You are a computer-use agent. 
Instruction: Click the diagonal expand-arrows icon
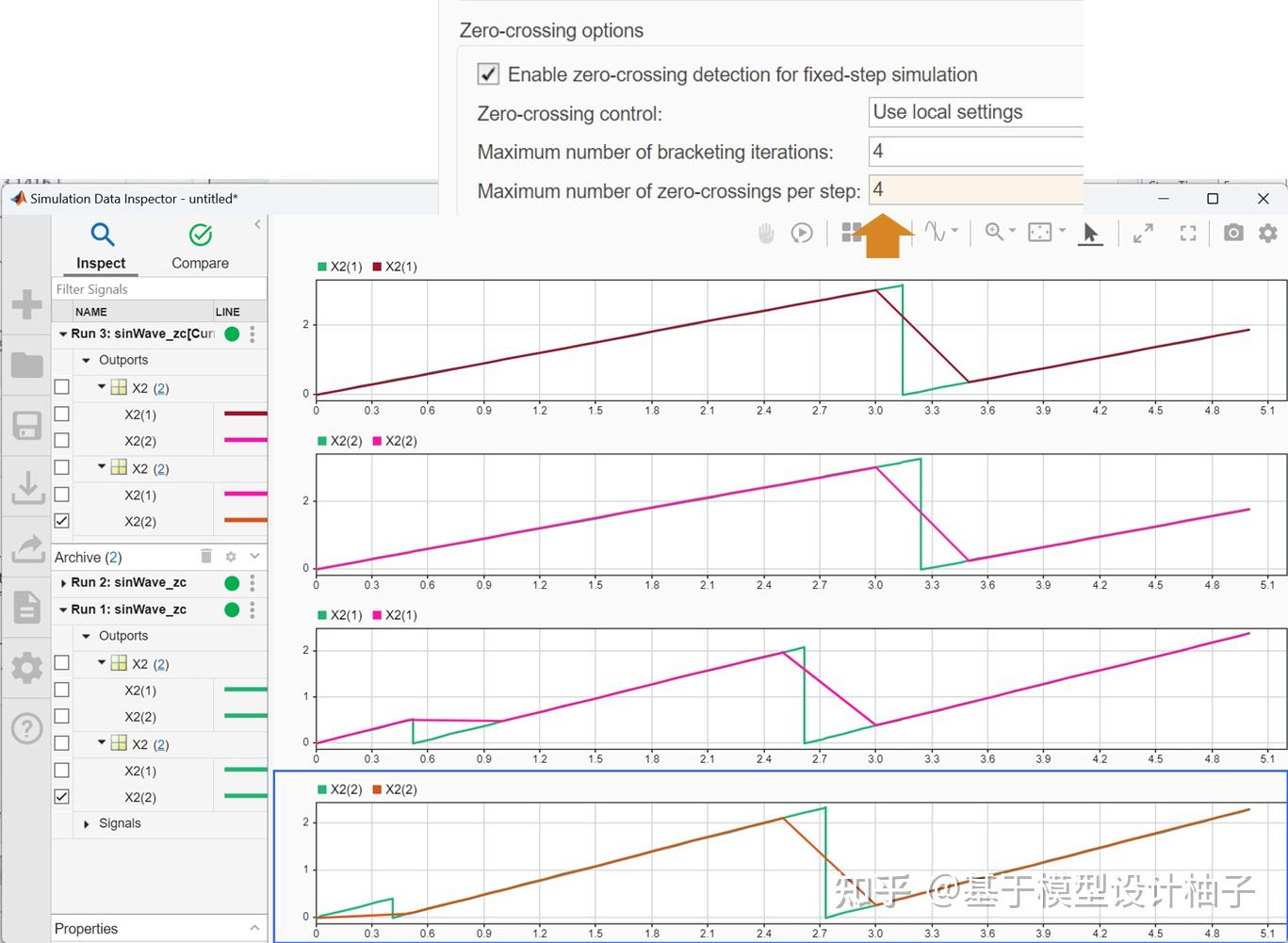point(1143,233)
